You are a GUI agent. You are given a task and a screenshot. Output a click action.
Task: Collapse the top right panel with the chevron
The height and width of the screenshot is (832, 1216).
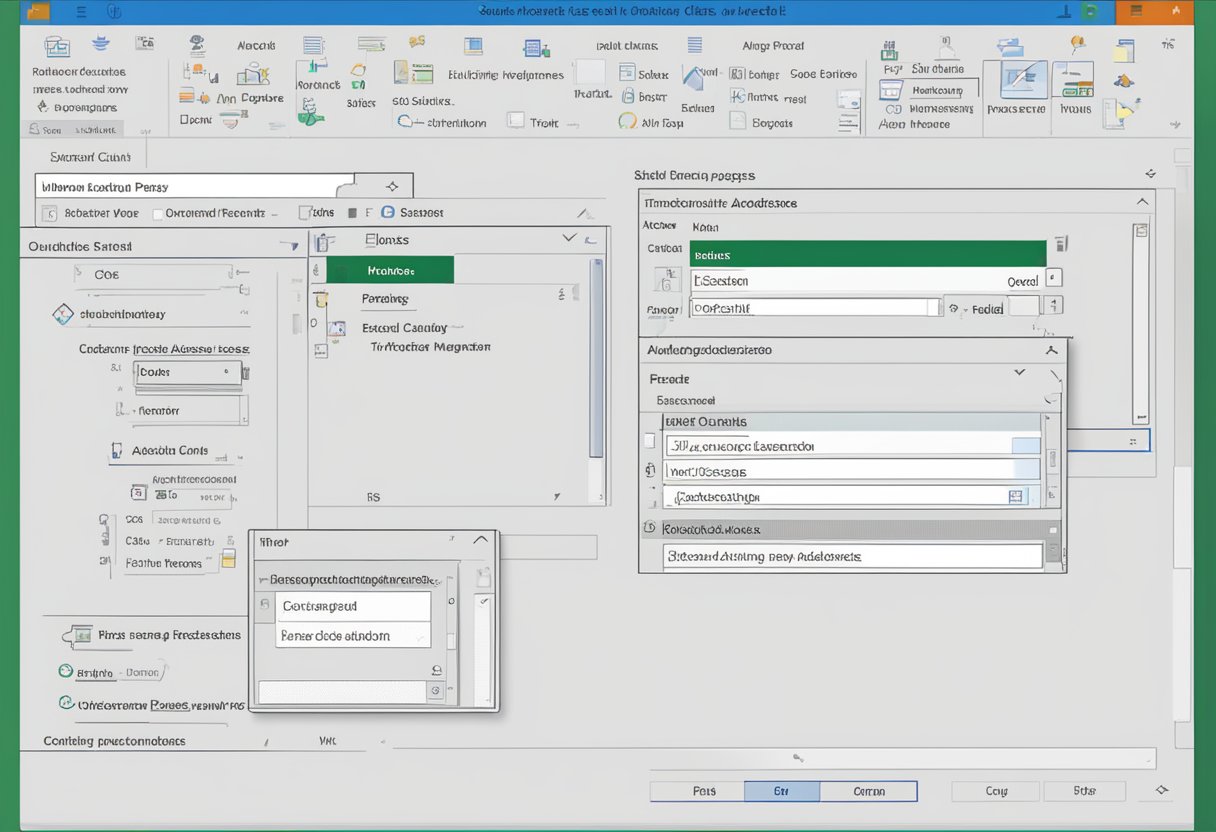(1142, 200)
